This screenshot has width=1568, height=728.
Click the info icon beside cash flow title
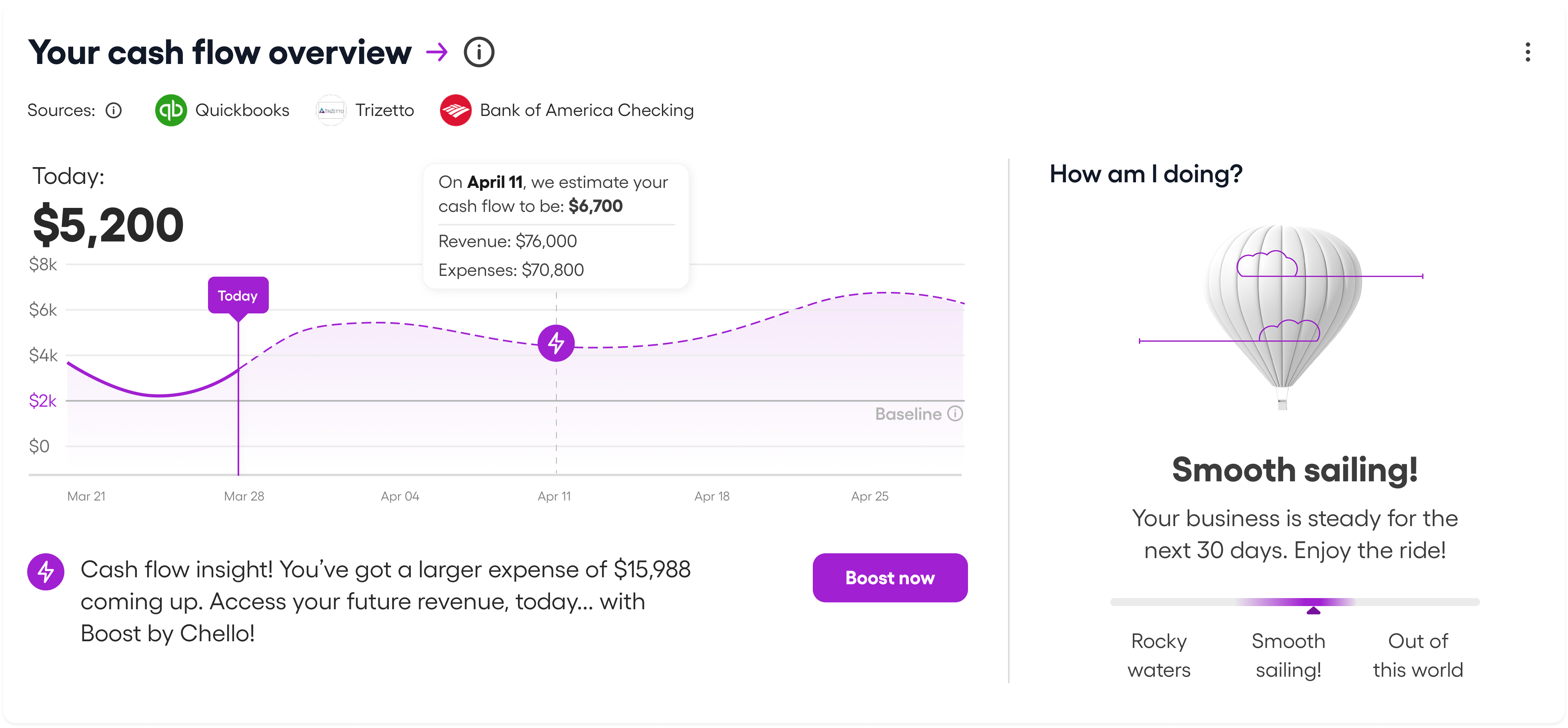[x=479, y=52]
